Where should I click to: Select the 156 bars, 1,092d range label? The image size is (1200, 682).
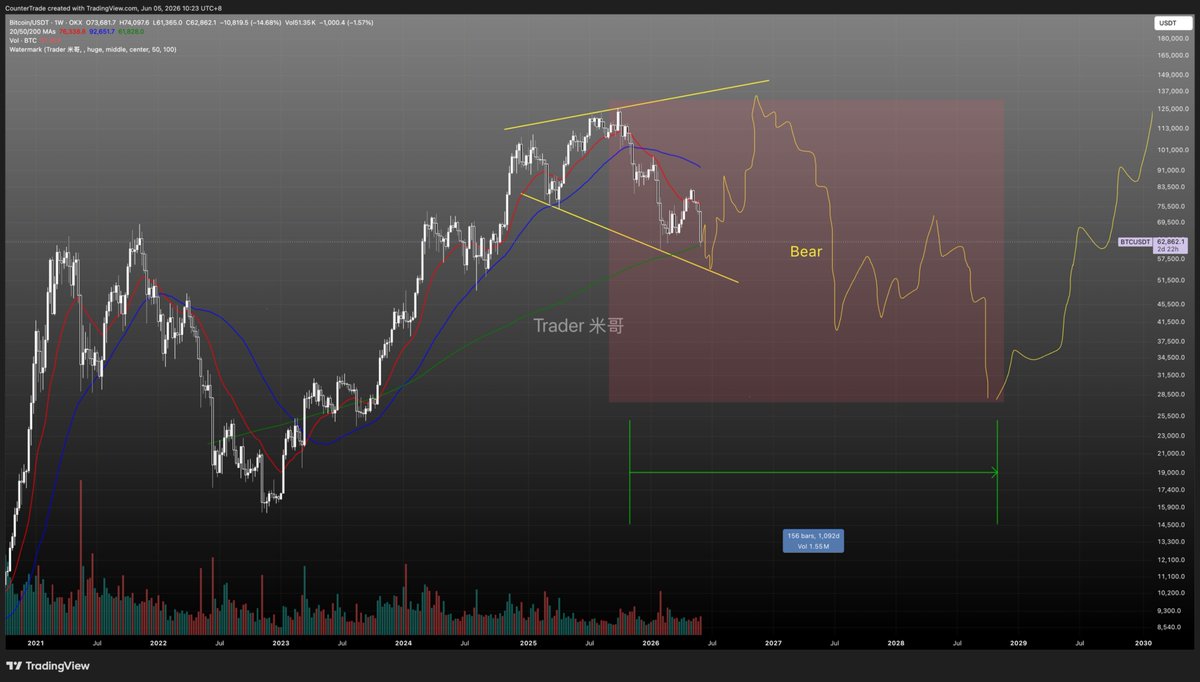(813, 540)
